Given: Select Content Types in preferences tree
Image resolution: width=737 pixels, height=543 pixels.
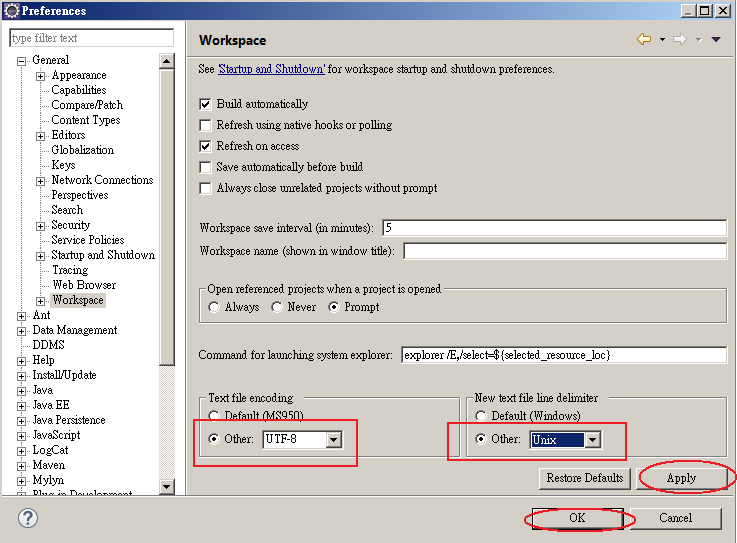Looking at the screenshot, I should coord(85,120).
